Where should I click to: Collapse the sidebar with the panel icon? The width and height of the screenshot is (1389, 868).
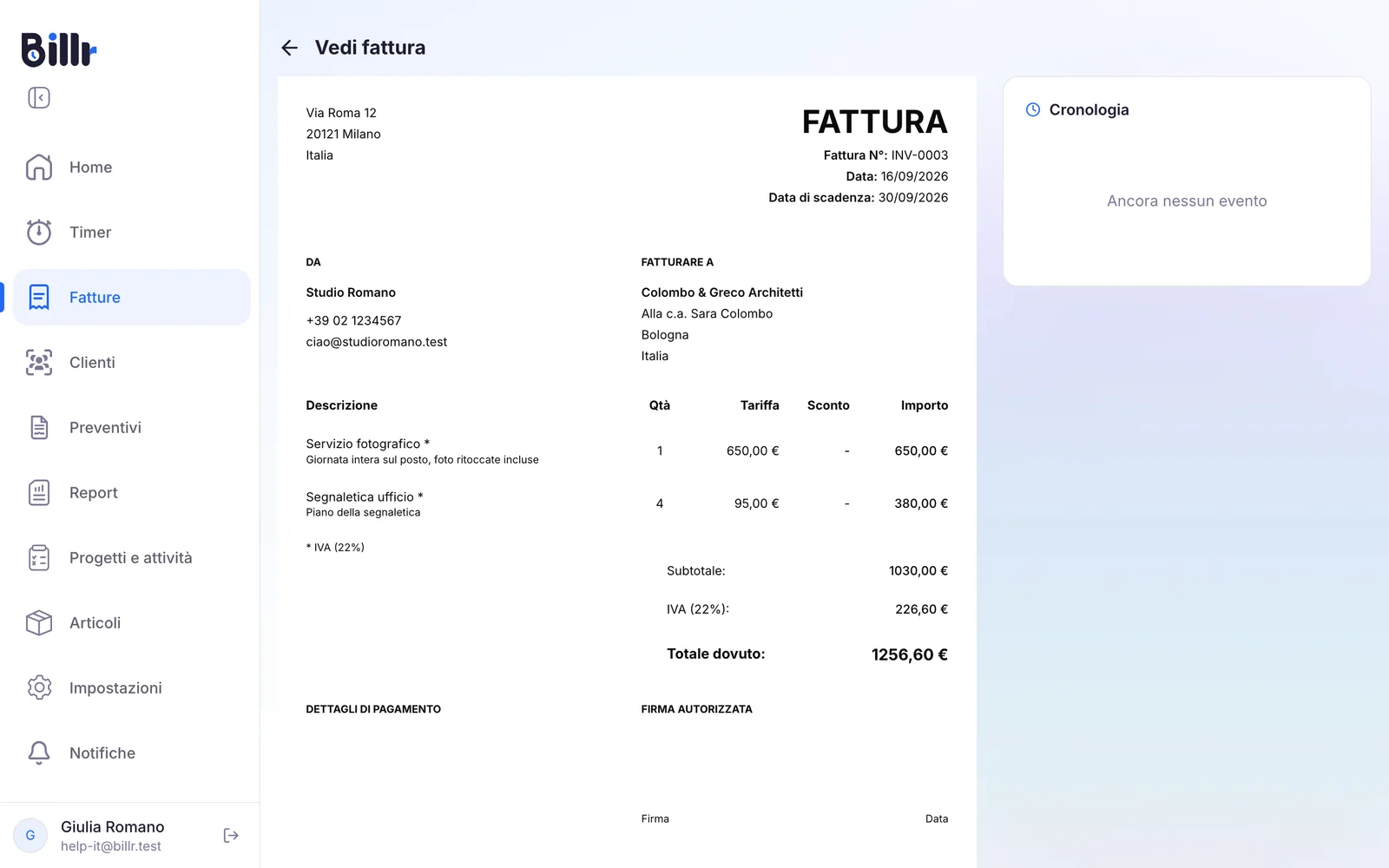[39, 98]
